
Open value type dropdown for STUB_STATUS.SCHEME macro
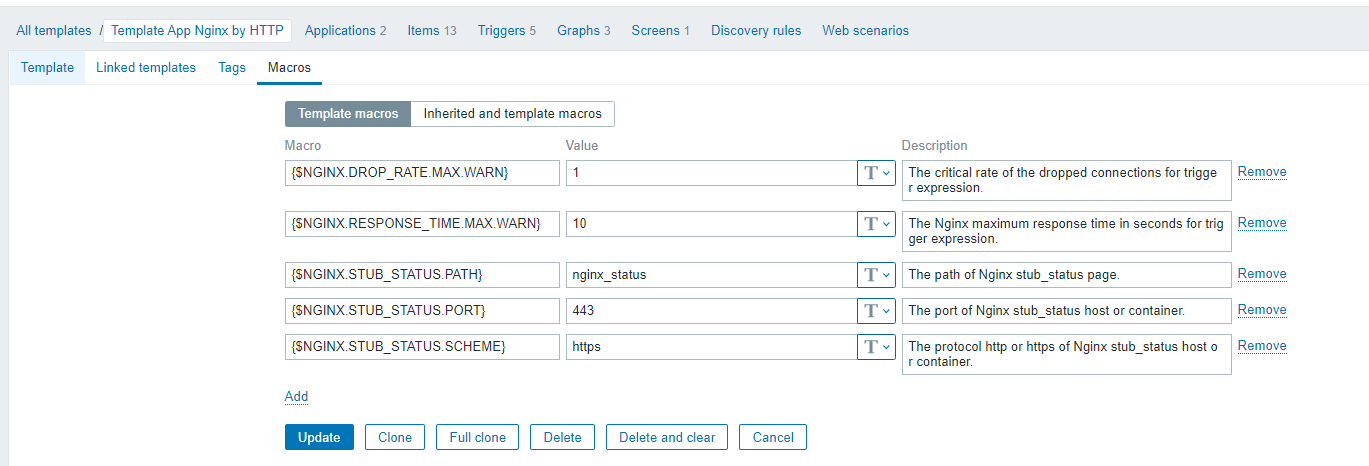tap(876, 346)
